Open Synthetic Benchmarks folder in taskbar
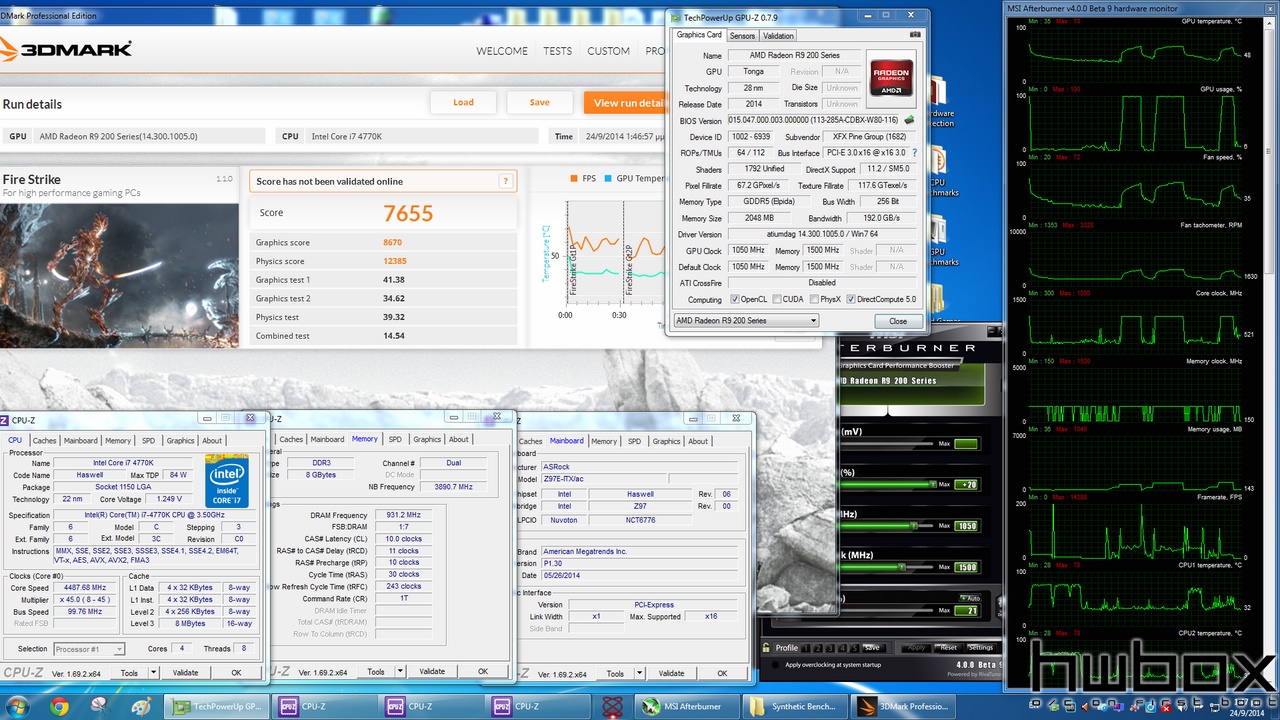 [x=794, y=706]
